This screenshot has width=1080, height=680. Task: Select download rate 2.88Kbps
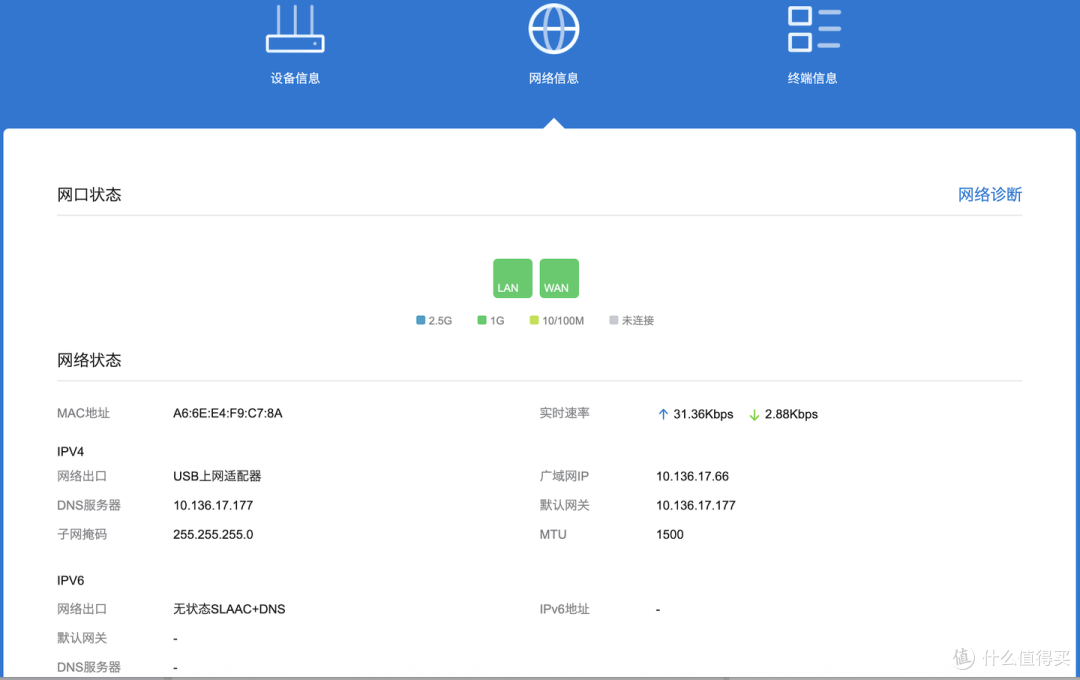pyautogui.click(x=791, y=414)
